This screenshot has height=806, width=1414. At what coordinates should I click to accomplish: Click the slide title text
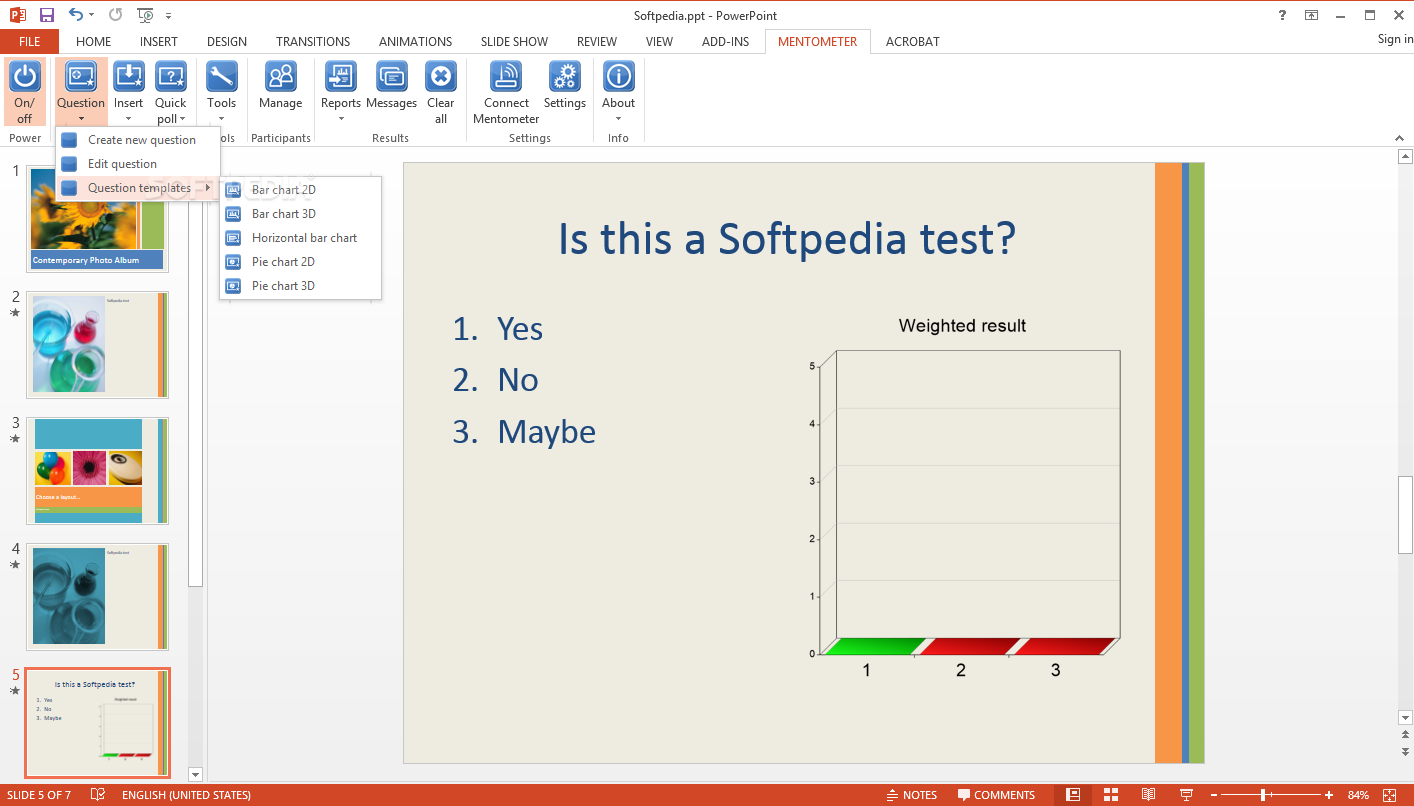pyautogui.click(x=786, y=239)
